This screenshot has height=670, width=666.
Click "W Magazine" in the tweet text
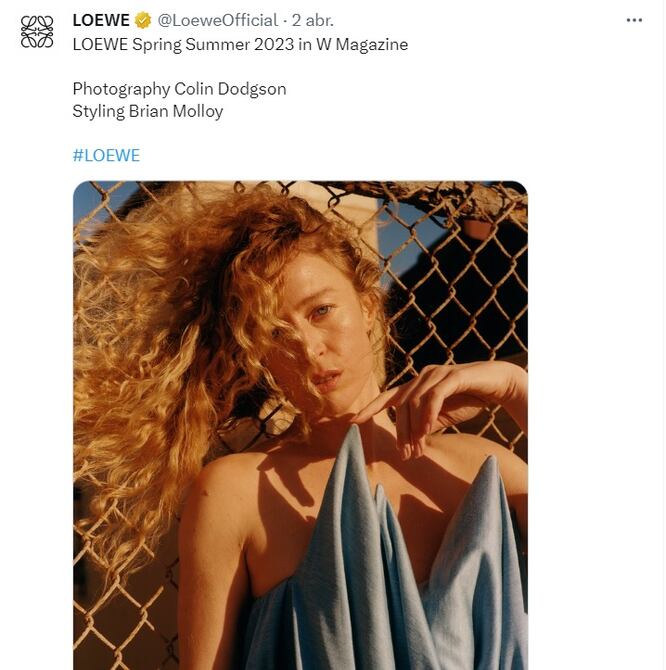[x=361, y=44]
